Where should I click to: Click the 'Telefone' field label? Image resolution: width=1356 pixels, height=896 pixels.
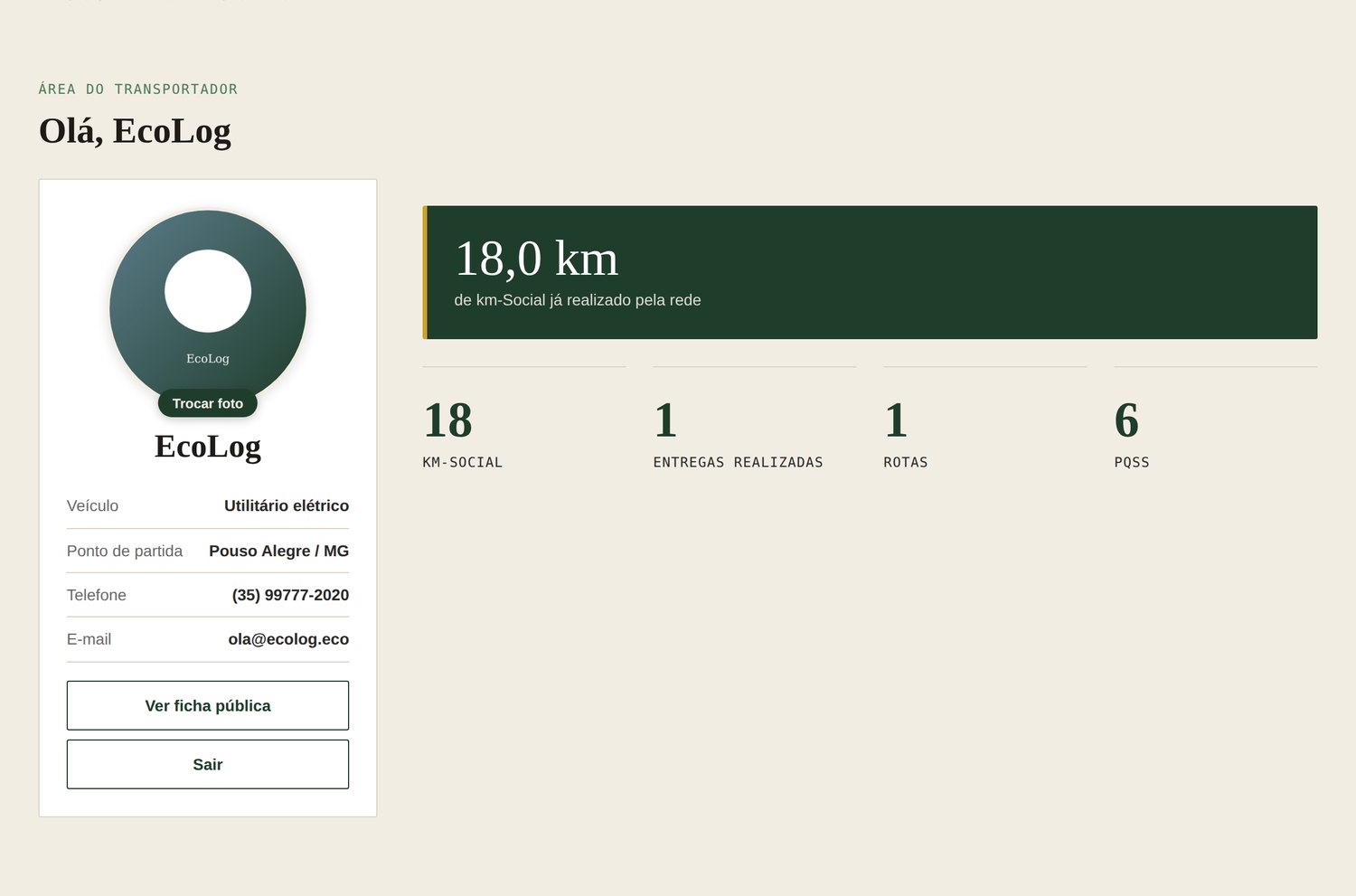pos(97,595)
